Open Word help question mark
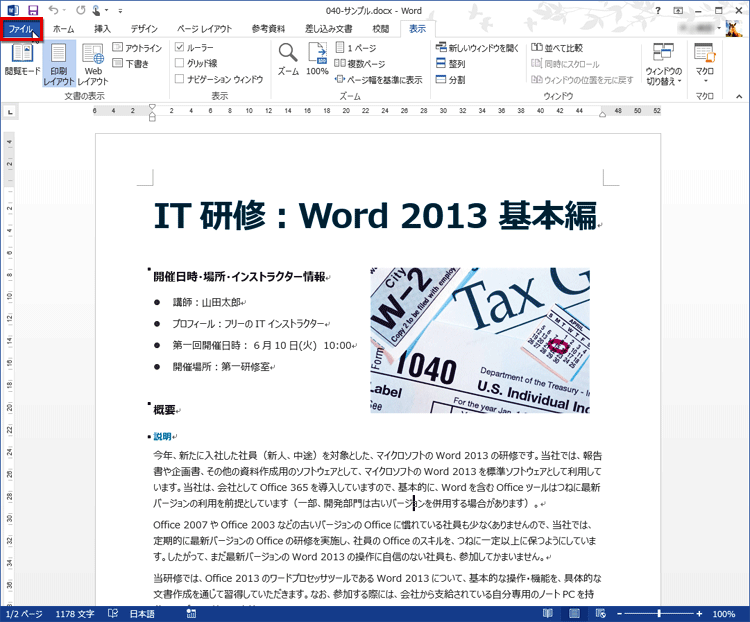The height and width of the screenshot is (622, 750). coord(658,10)
